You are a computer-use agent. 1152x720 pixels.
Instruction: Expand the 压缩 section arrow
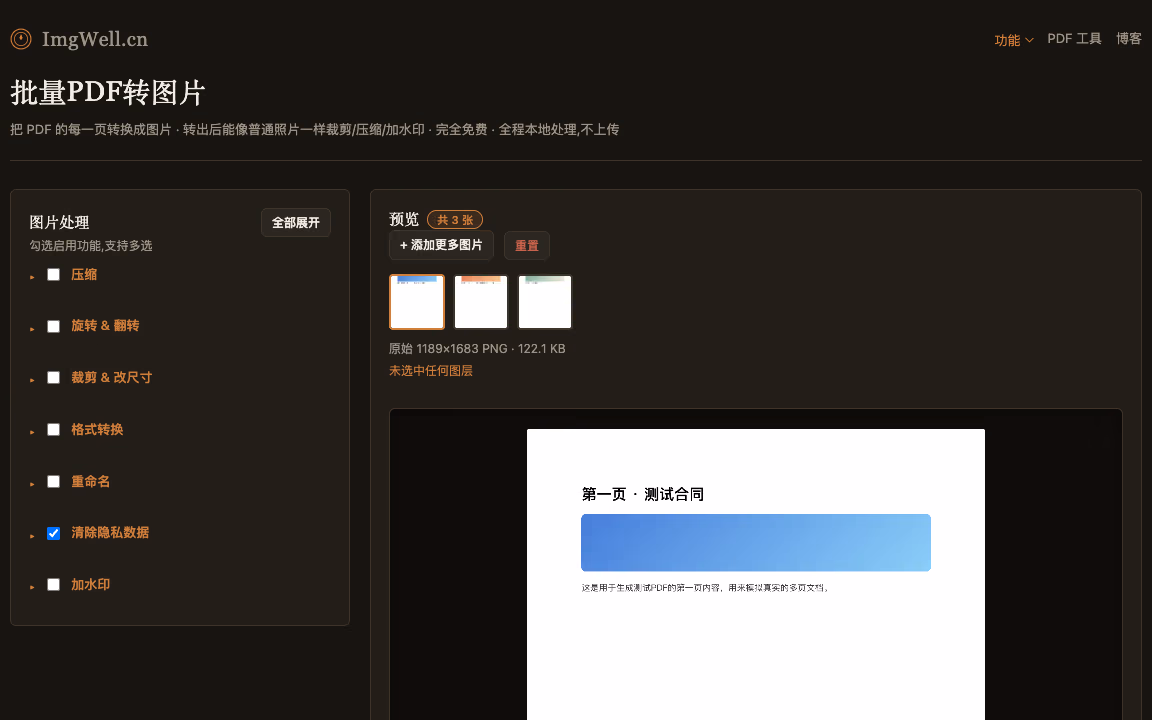[32, 277]
